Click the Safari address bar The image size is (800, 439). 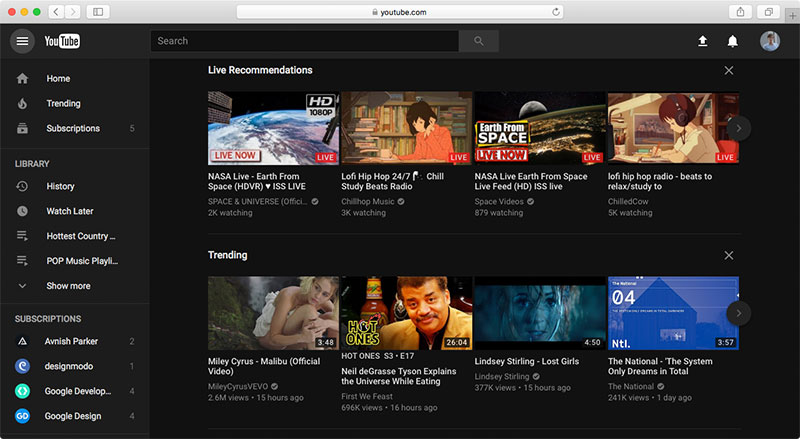click(x=400, y=12)
